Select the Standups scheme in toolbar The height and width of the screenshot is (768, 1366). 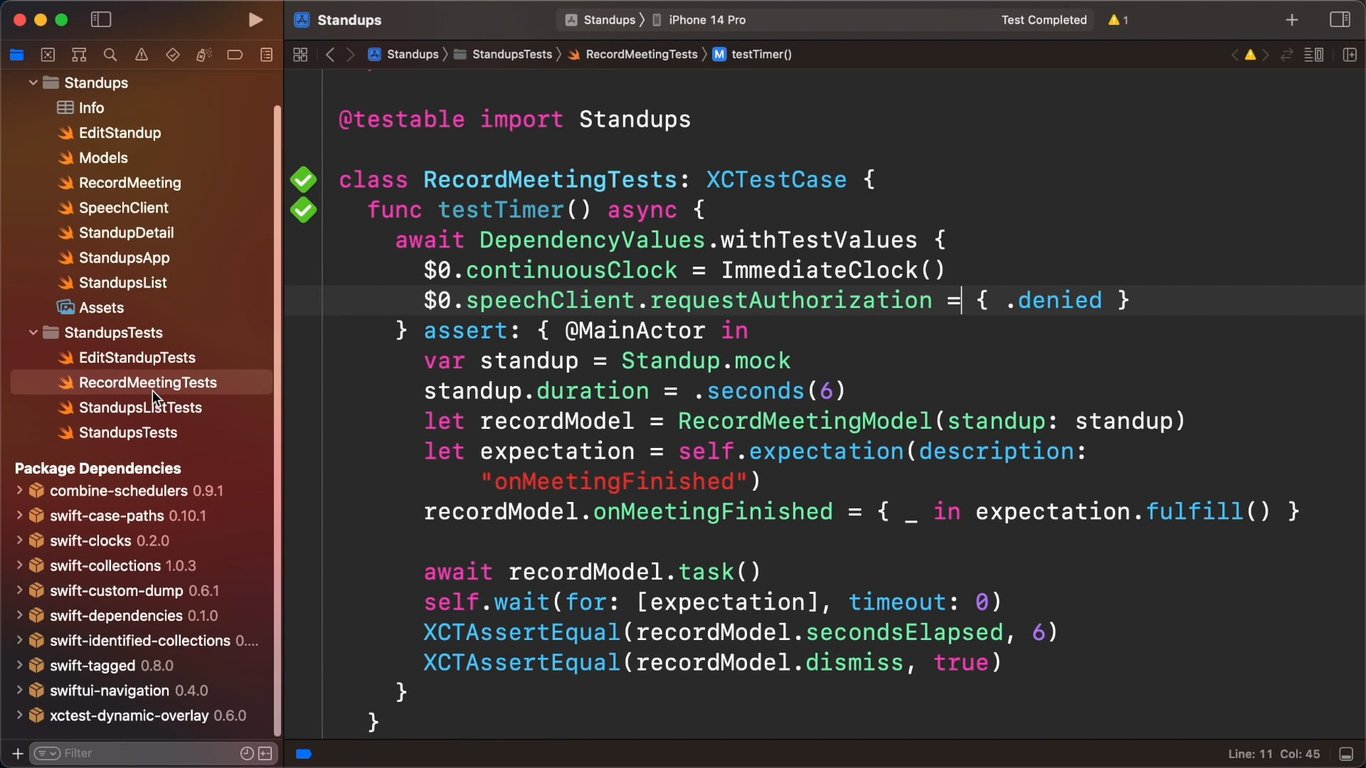(601, 20)
